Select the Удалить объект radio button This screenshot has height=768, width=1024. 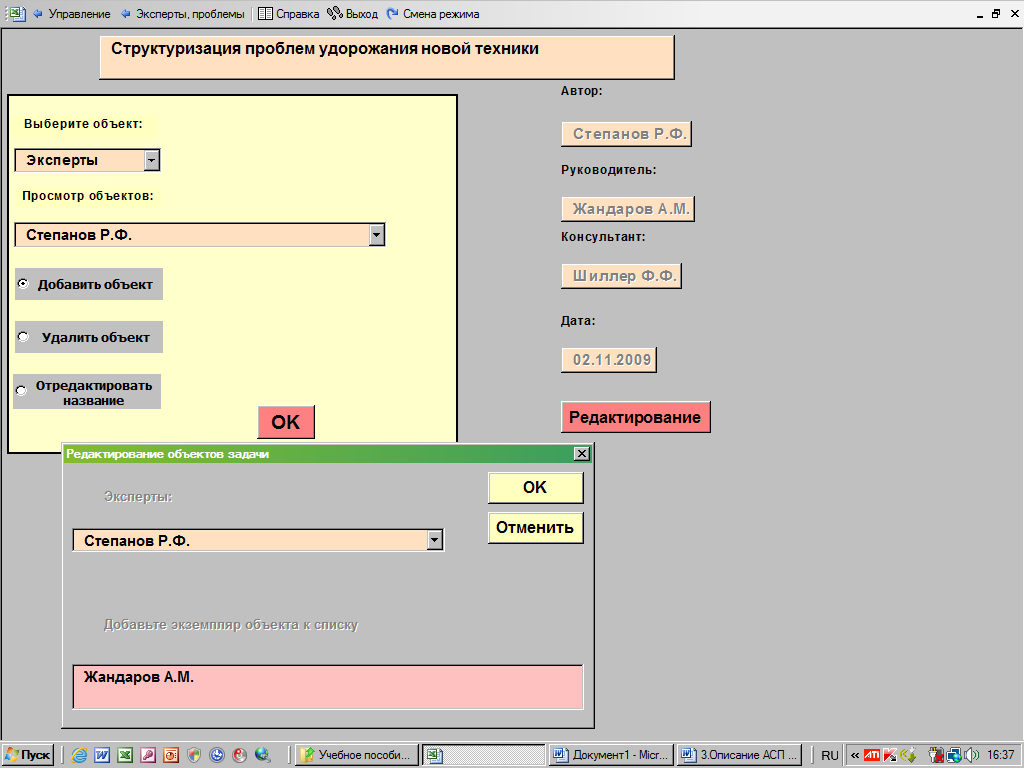pyautogui.click(x=24, y=337)
